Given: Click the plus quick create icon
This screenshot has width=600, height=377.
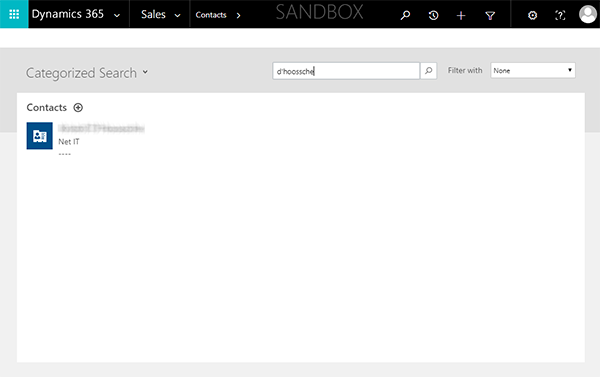Looking at the screenshot, I should pyautogui.click(x=461, y=15).
